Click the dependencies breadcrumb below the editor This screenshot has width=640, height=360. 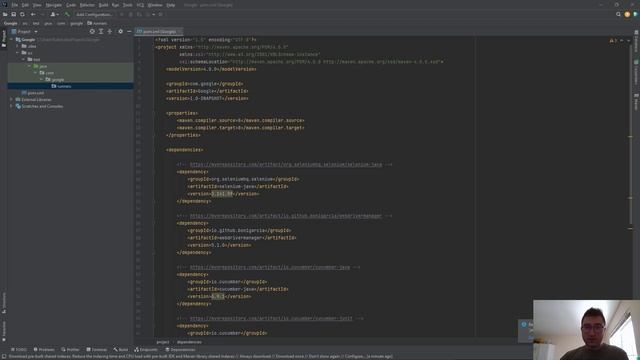(x=189, y=342)
